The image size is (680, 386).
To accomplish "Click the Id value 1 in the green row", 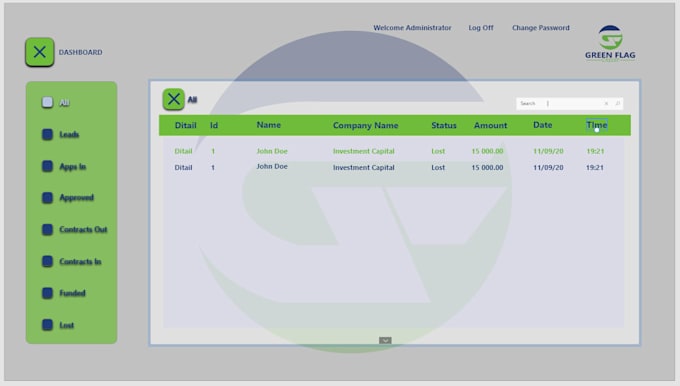I will click(213, 151).
